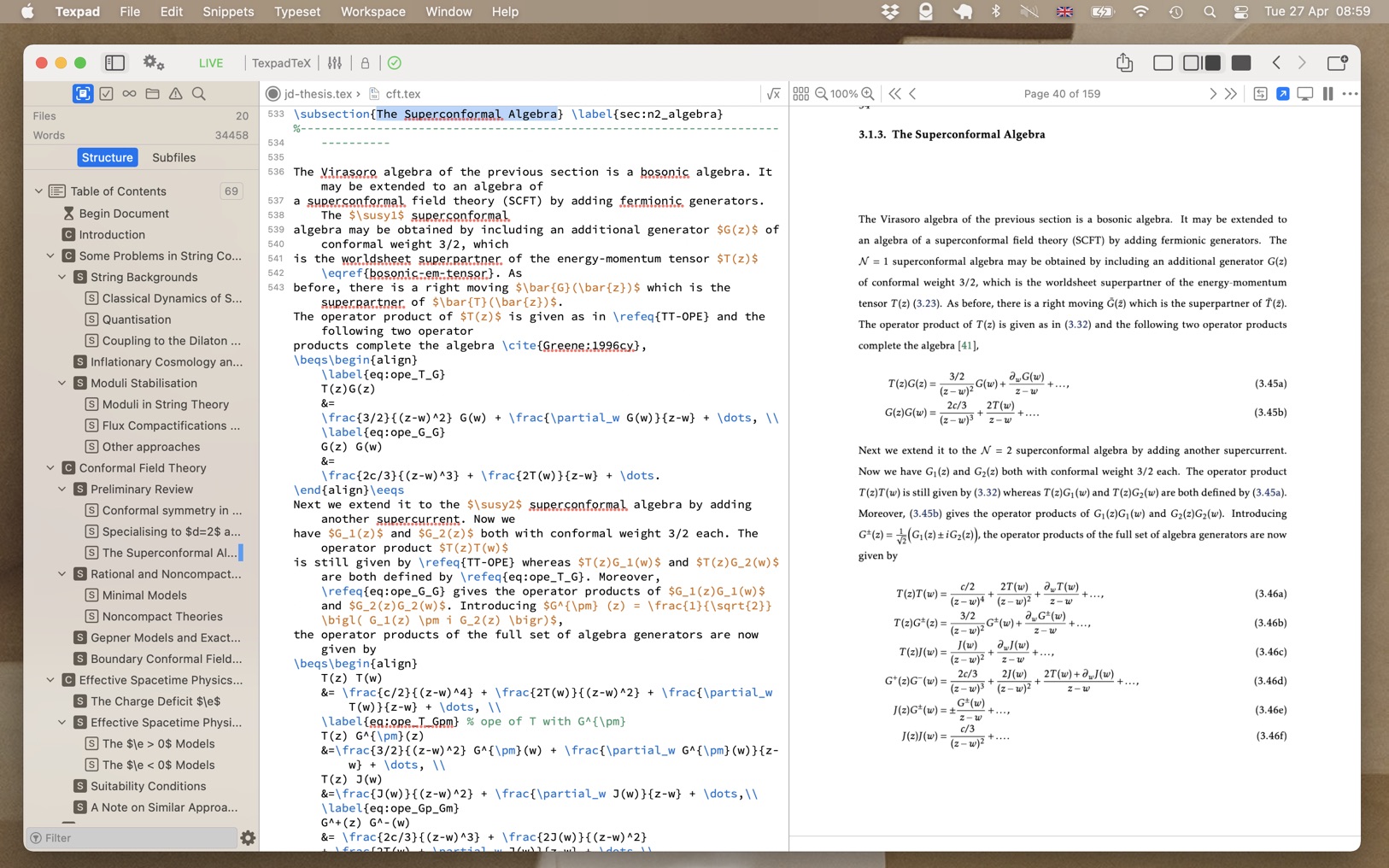Show warnings panel via triangle icon
Image resolution: width=1389 pixels, height=868 pixels.
click(176, 94)
